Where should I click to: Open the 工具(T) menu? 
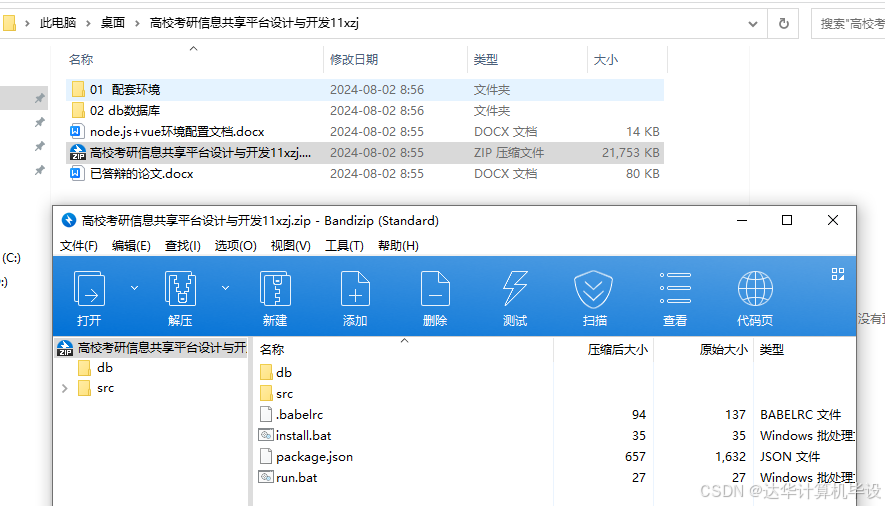point(344,245)
